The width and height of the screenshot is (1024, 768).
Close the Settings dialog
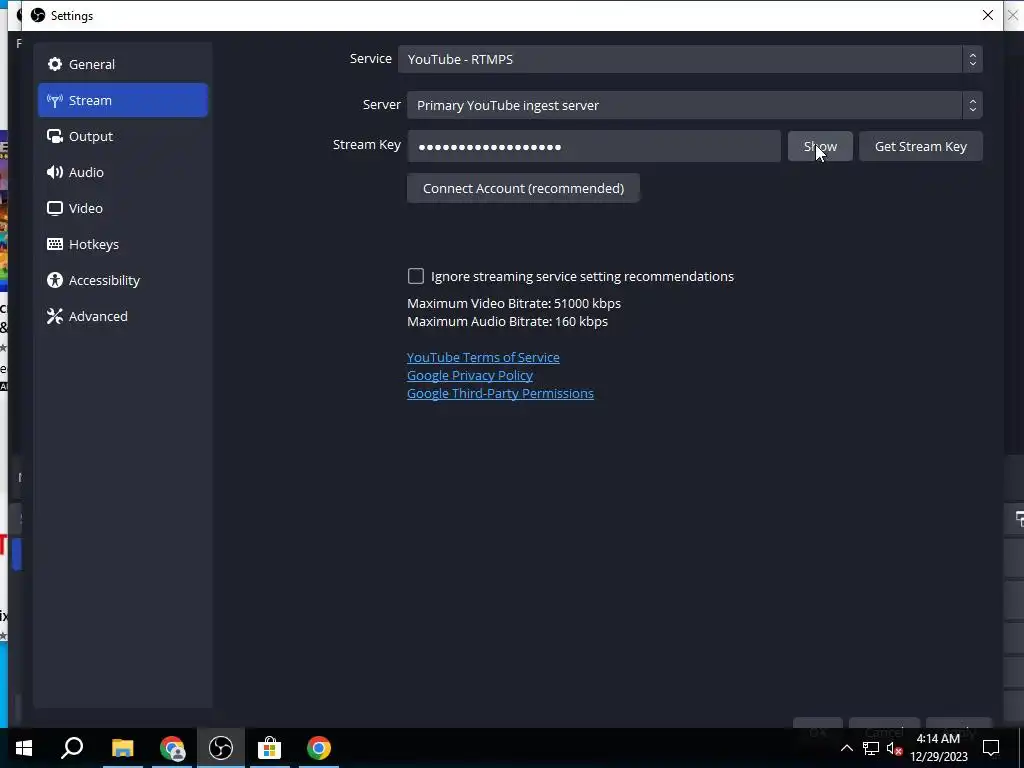[x=987, y=15]
